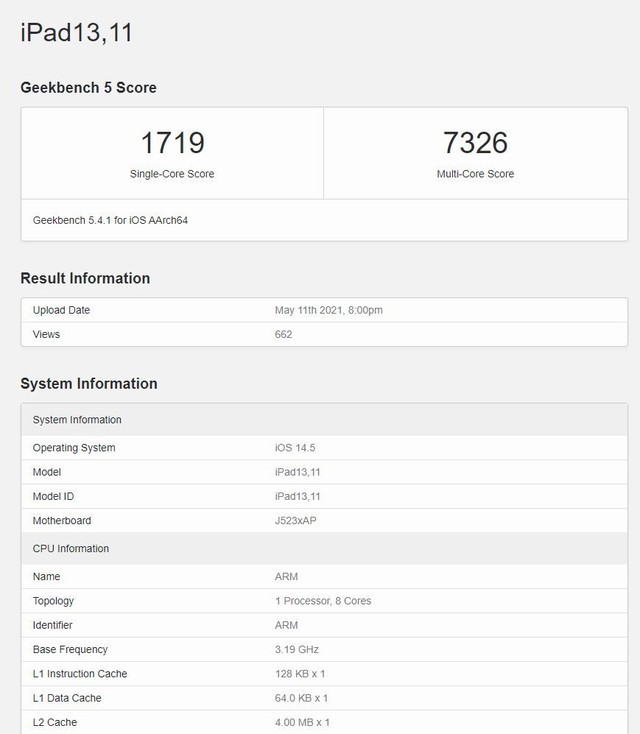Click the Views label
This screenshot has width=640, height=734.
pos(46,334)
